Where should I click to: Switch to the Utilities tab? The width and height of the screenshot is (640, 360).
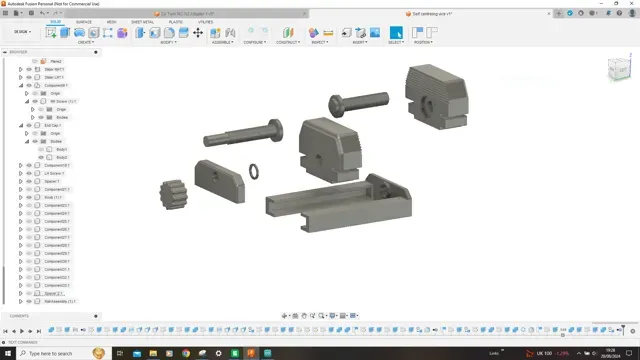[205, 22]
